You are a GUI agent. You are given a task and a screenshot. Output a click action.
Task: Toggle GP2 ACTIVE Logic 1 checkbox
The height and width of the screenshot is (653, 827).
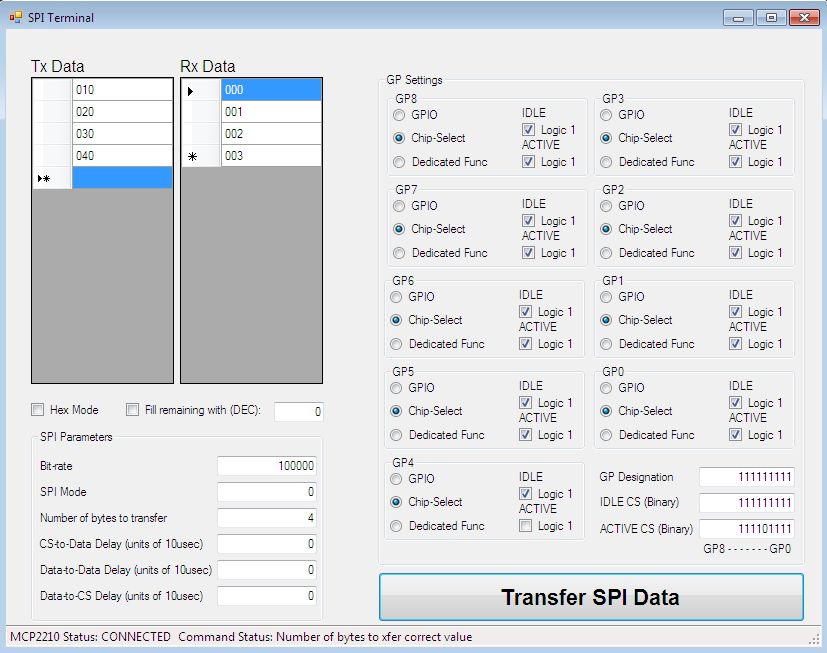[x=735, y=253]
